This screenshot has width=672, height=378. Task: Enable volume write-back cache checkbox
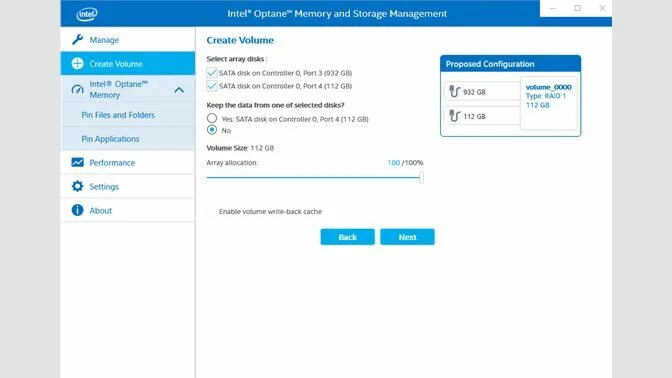click(x=212, y=211)
